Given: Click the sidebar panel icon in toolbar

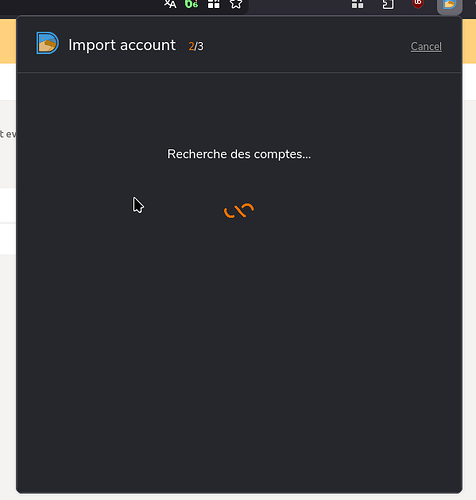Looking at the screenshot, I should coord(388,4).
